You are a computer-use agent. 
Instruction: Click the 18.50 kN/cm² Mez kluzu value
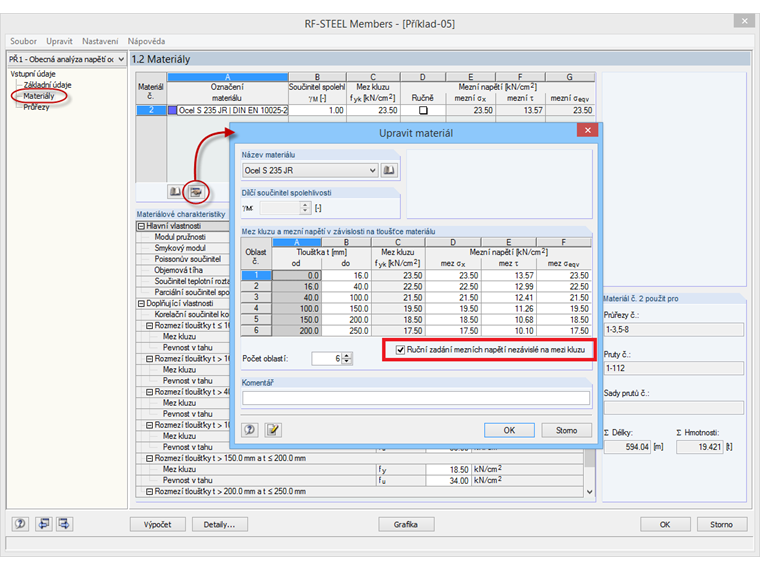(x=448, y=469)
